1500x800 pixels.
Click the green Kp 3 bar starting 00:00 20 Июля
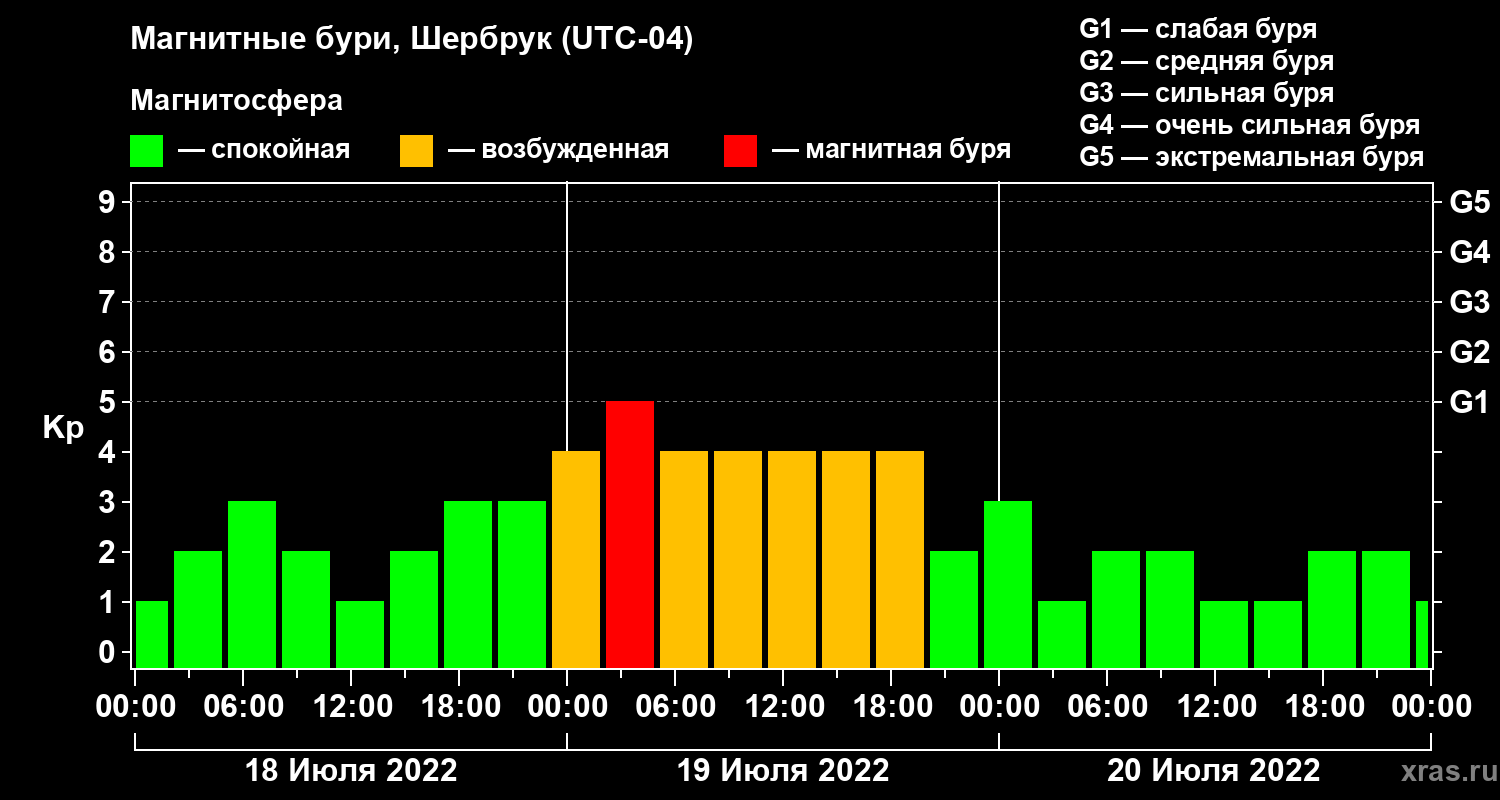[x=1008, y=584]
